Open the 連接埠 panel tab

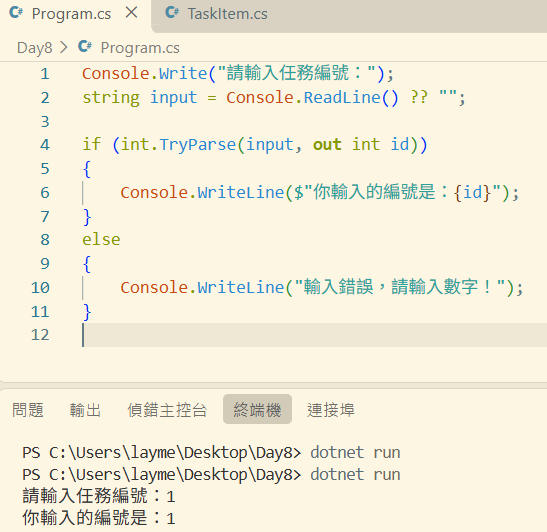click(x=331, y=410)
